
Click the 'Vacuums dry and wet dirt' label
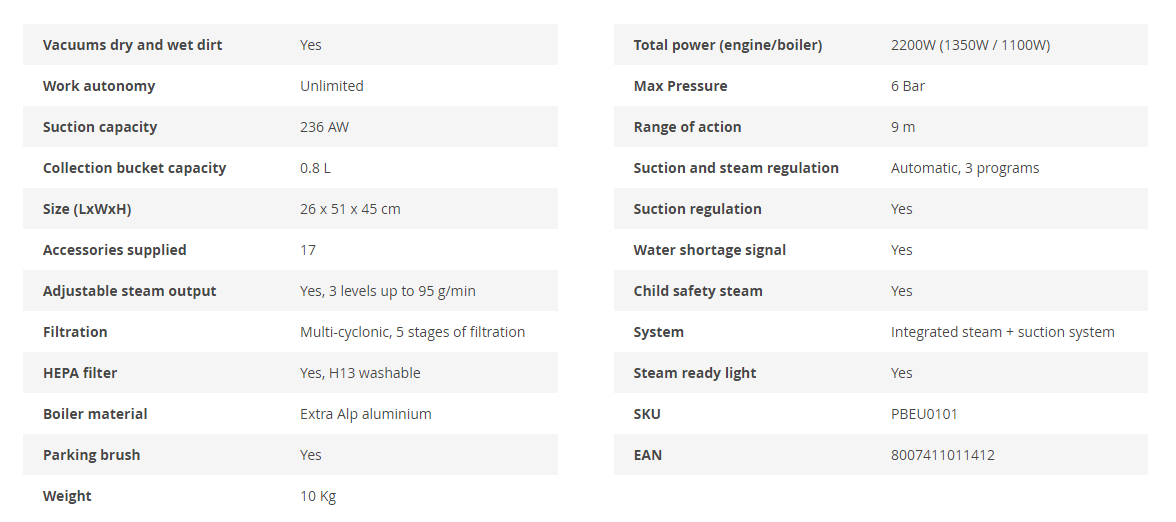click(132, 45)
